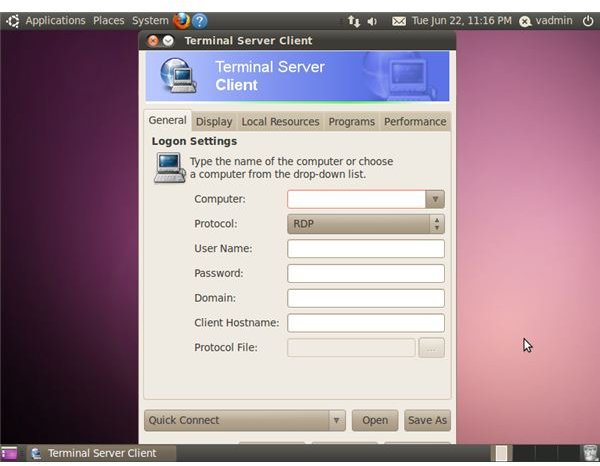Screen dimensions: 600x466
Task: Open the Trash icon in bottom panel
Action: click(x=590, y=453)
